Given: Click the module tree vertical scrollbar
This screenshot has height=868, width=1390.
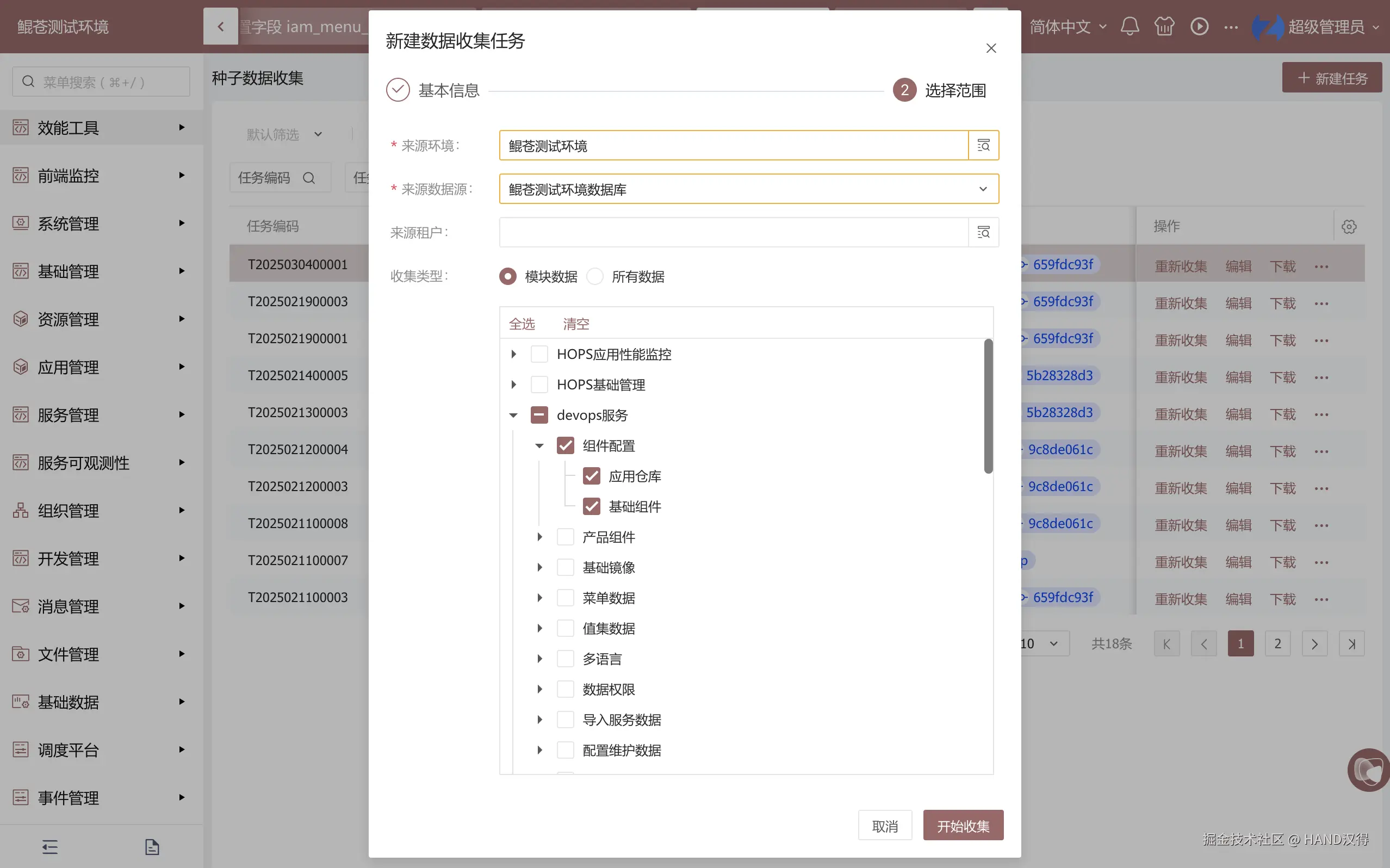Looking at the screenshot, I should (988, 406).
